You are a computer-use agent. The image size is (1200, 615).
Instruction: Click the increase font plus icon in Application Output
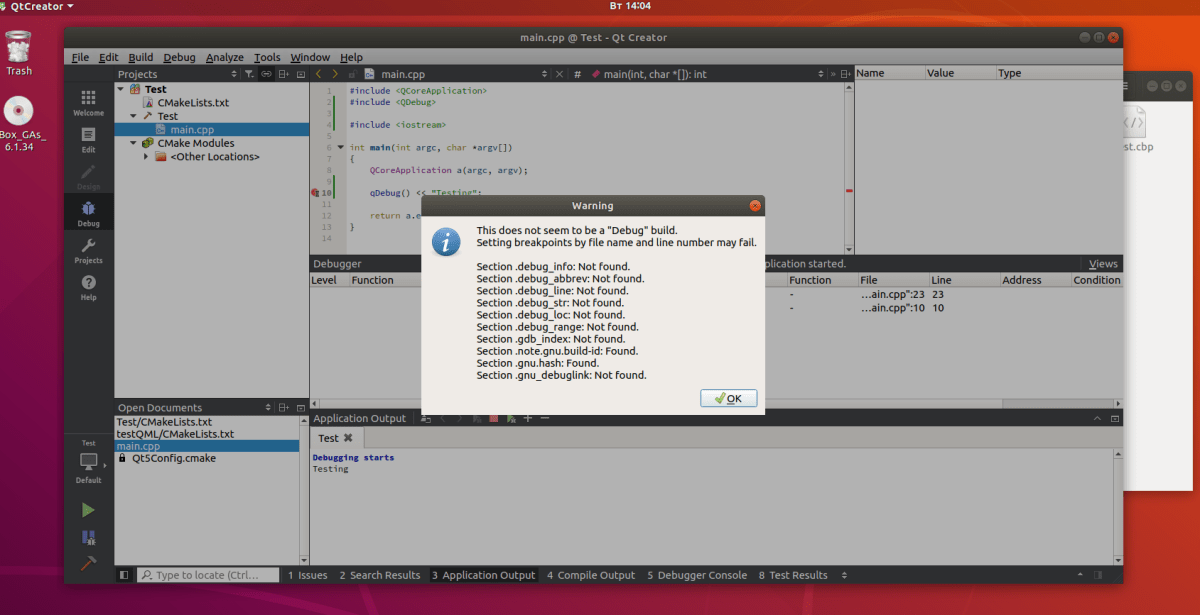click(x=528, y=418)
